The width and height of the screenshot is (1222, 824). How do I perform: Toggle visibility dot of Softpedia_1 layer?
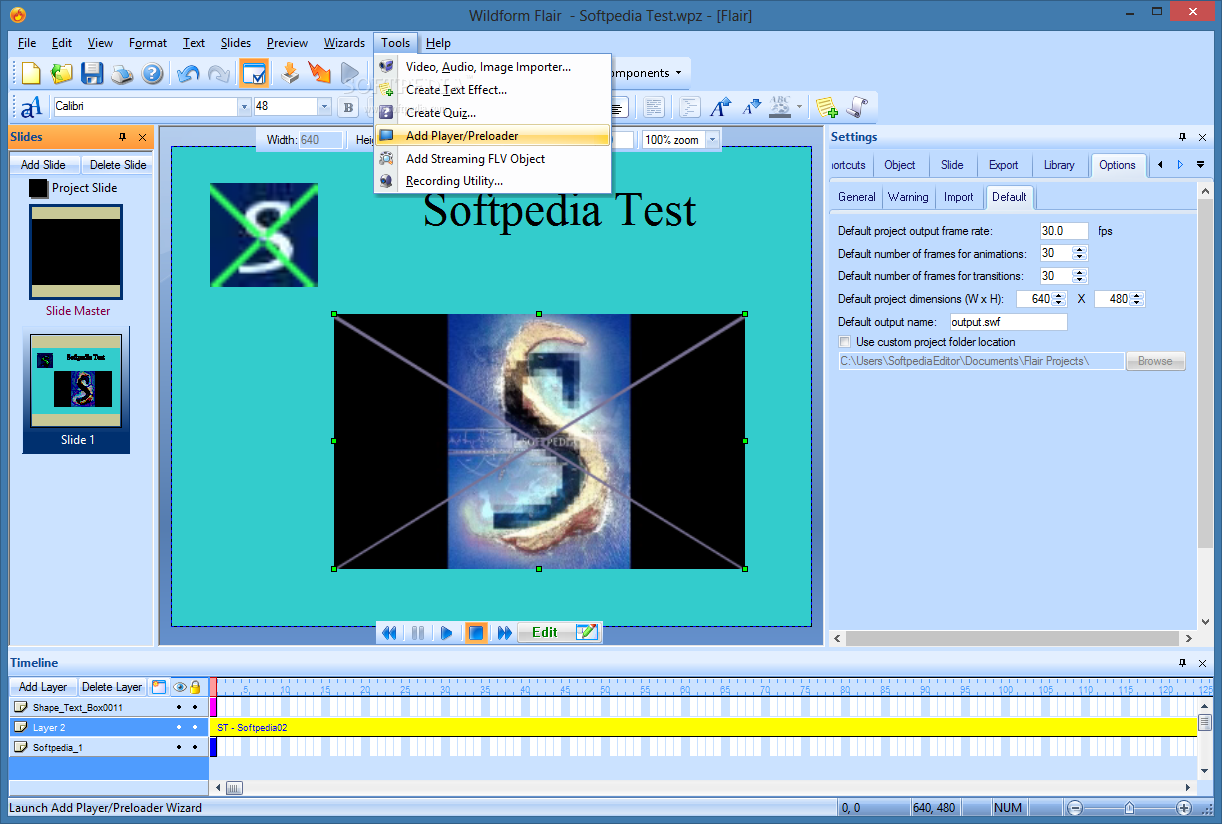[179, 747]
